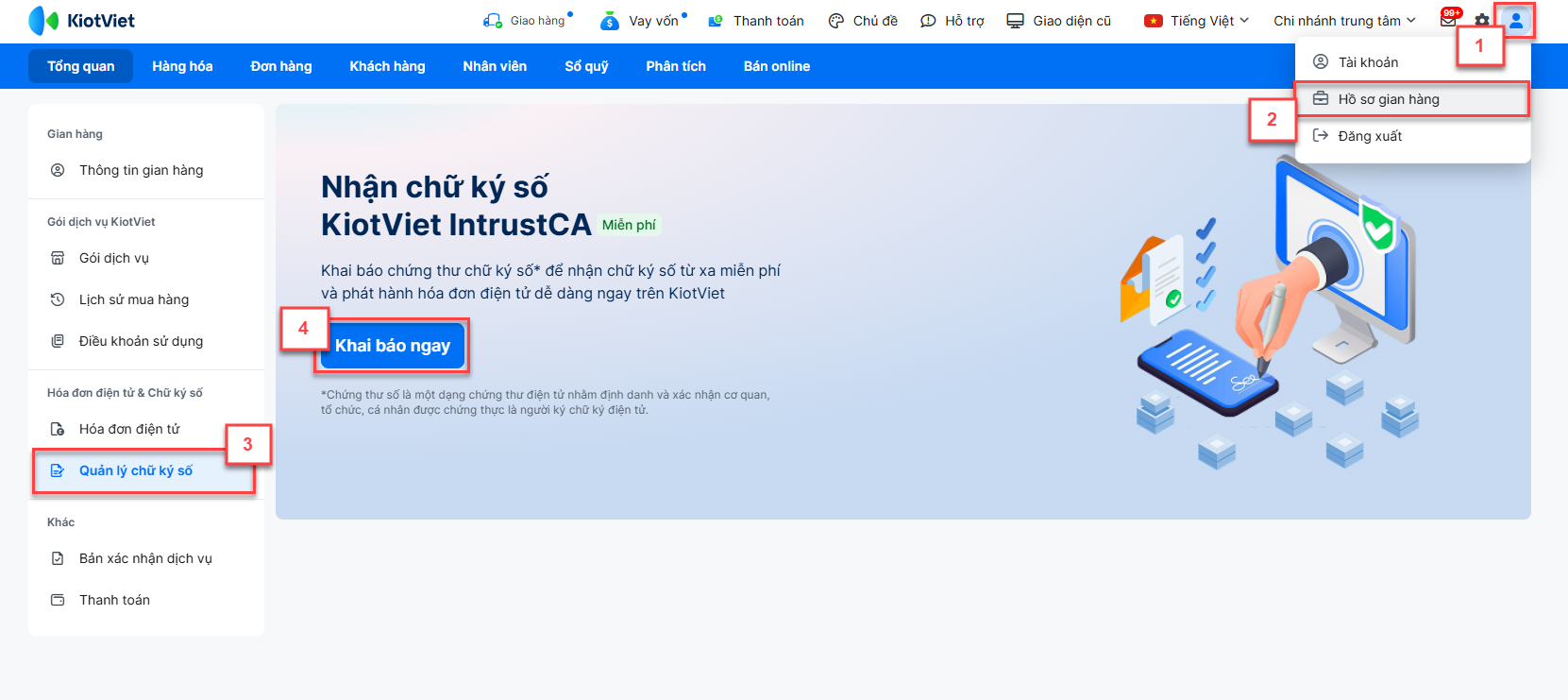Click the Hỗ trợ top bar link
Viewport: 1568px width, 700px height.
pos(964,21)
